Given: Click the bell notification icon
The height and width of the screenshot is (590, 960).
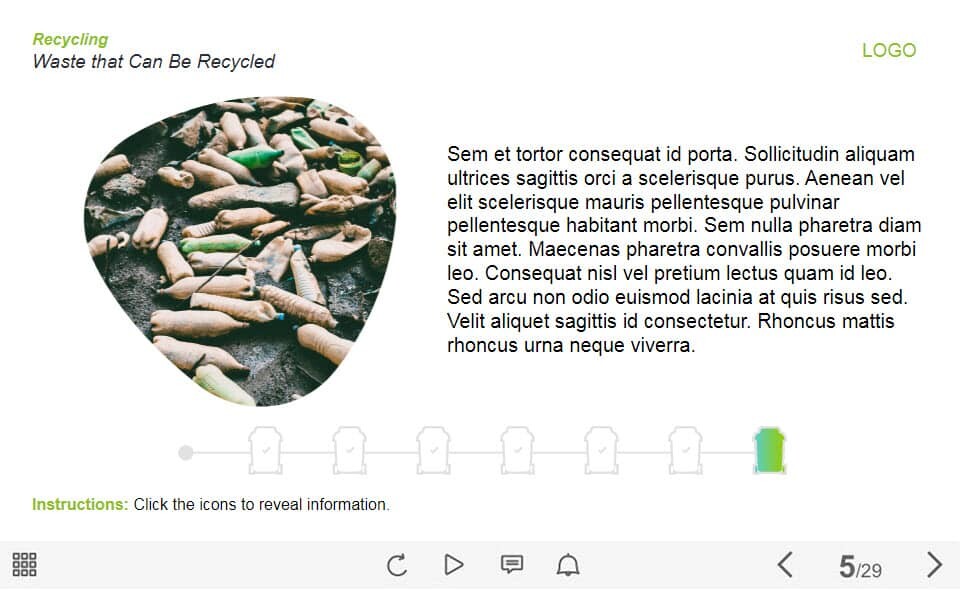Looking at the screenshot, I should tap(568, 564).
